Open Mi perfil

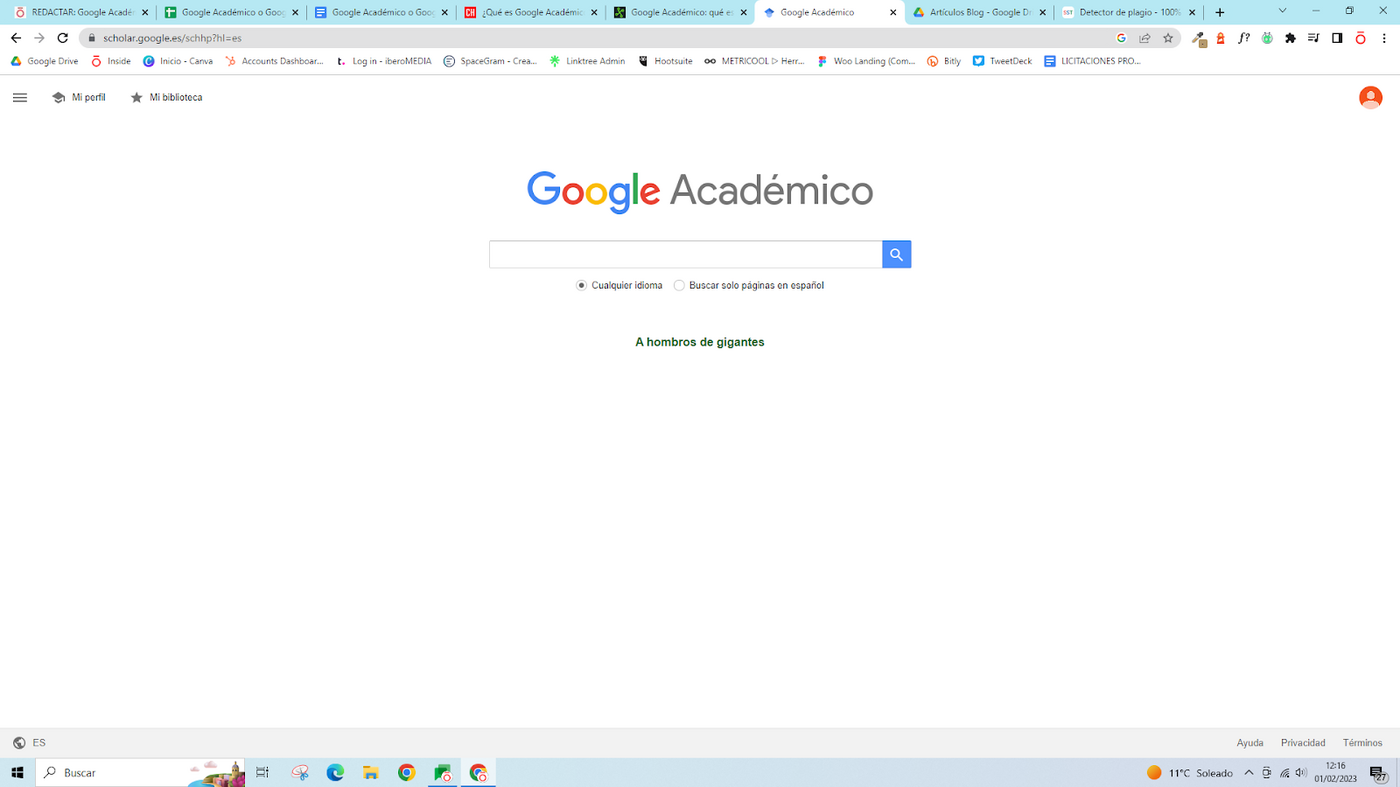point(79,98)
